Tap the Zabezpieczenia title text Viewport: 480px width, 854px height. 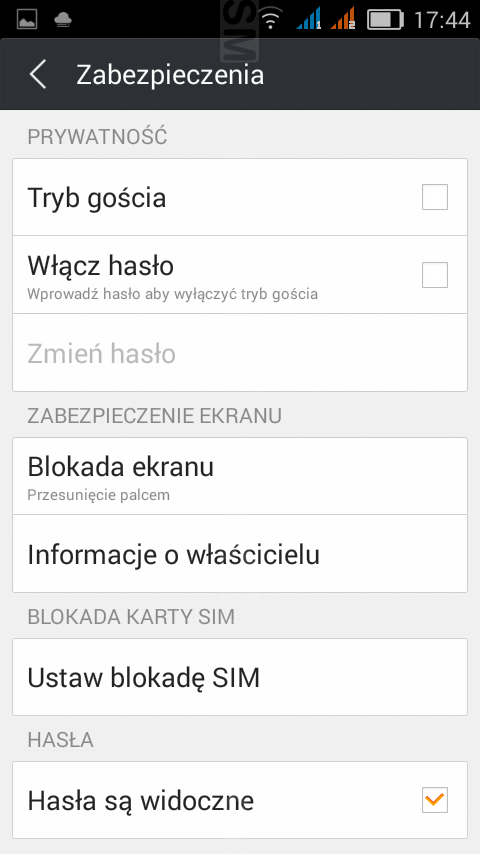pyautogui.click(x=170, y=75)
